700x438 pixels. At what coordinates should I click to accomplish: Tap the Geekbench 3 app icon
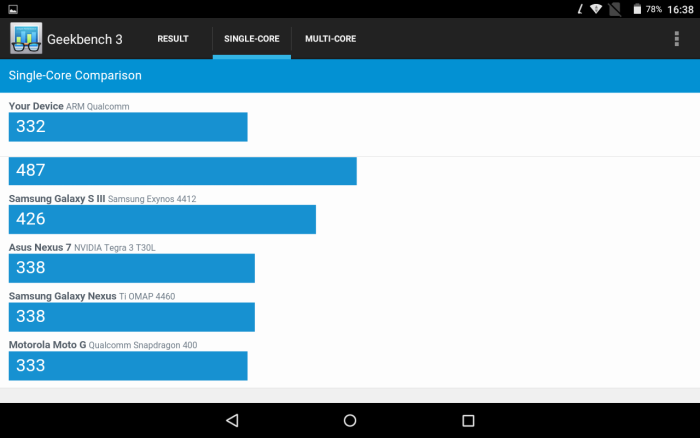[26, 38]
